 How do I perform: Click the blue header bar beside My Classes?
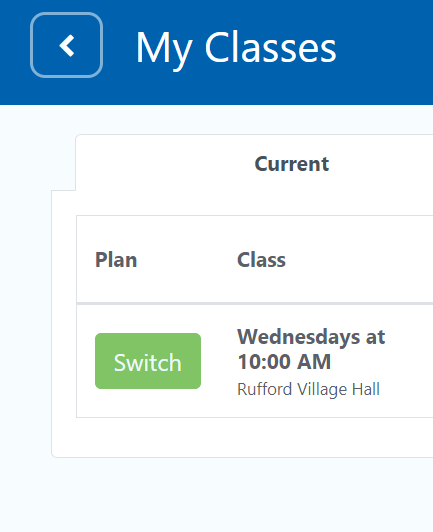(383, 51)
